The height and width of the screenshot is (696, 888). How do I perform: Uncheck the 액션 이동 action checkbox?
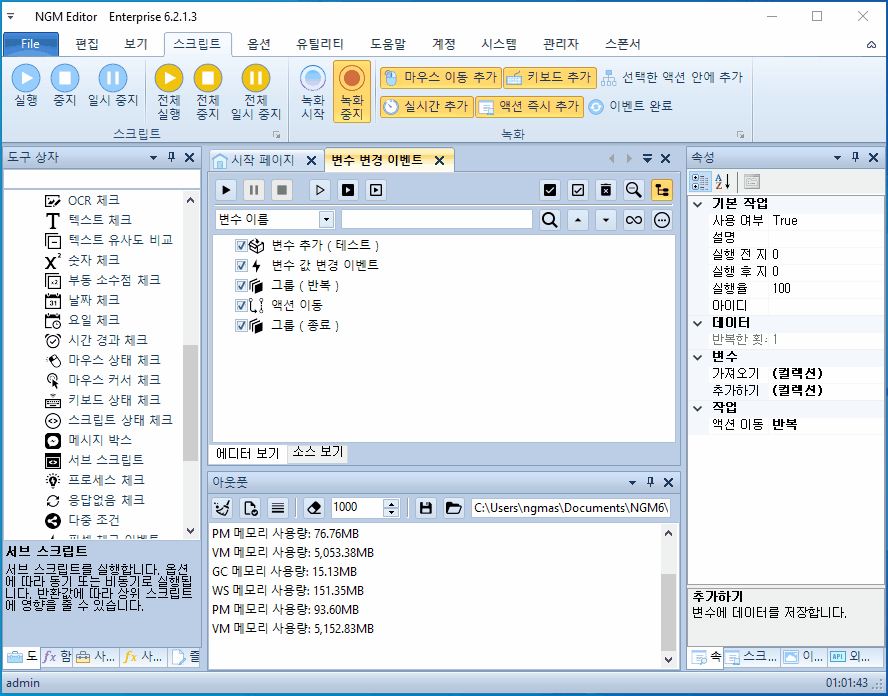click(241, 306)
